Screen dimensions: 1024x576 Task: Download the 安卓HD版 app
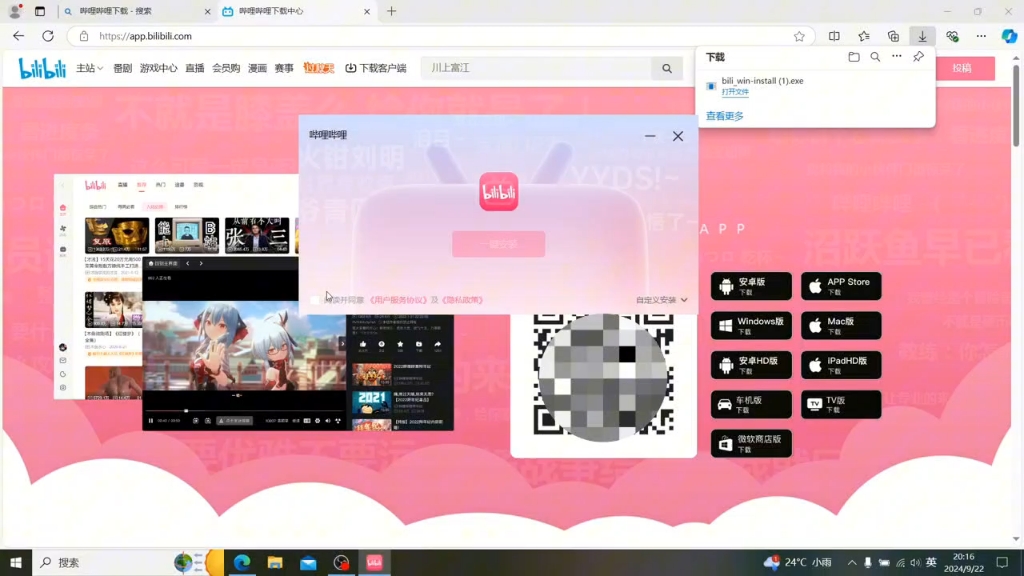751,364
